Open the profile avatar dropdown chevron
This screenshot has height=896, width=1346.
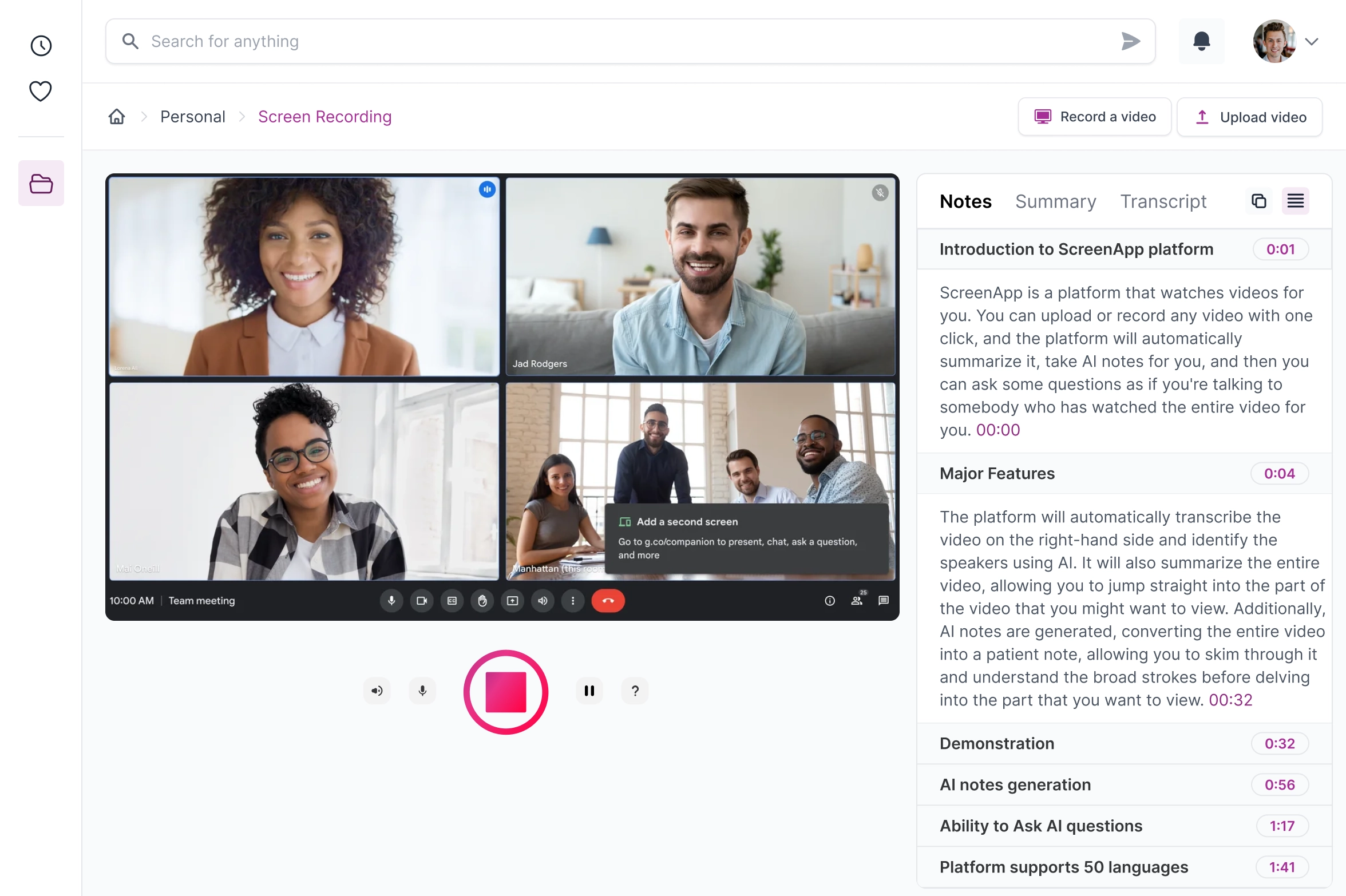[x=1312, y=41]
